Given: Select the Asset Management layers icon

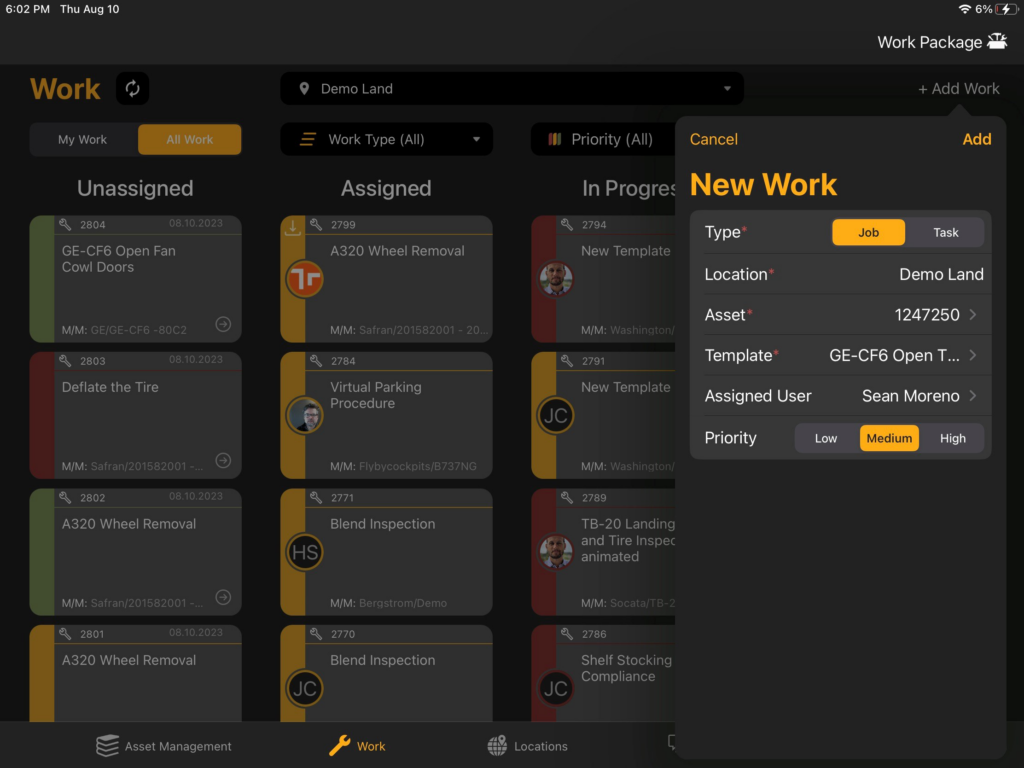Looking at the screenshot, I should click(107, 745).
